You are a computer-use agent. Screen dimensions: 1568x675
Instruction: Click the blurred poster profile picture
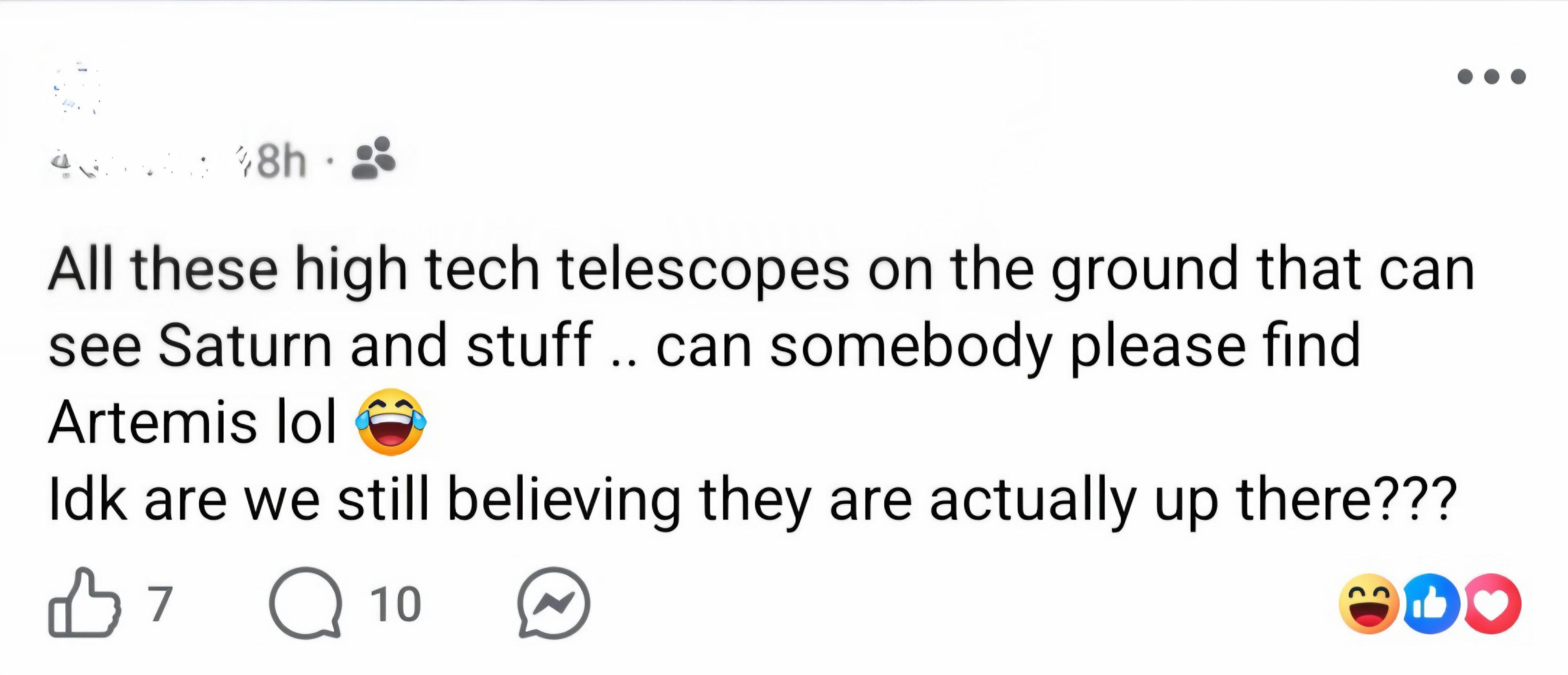pyautogui.click(x=76, y=88)
